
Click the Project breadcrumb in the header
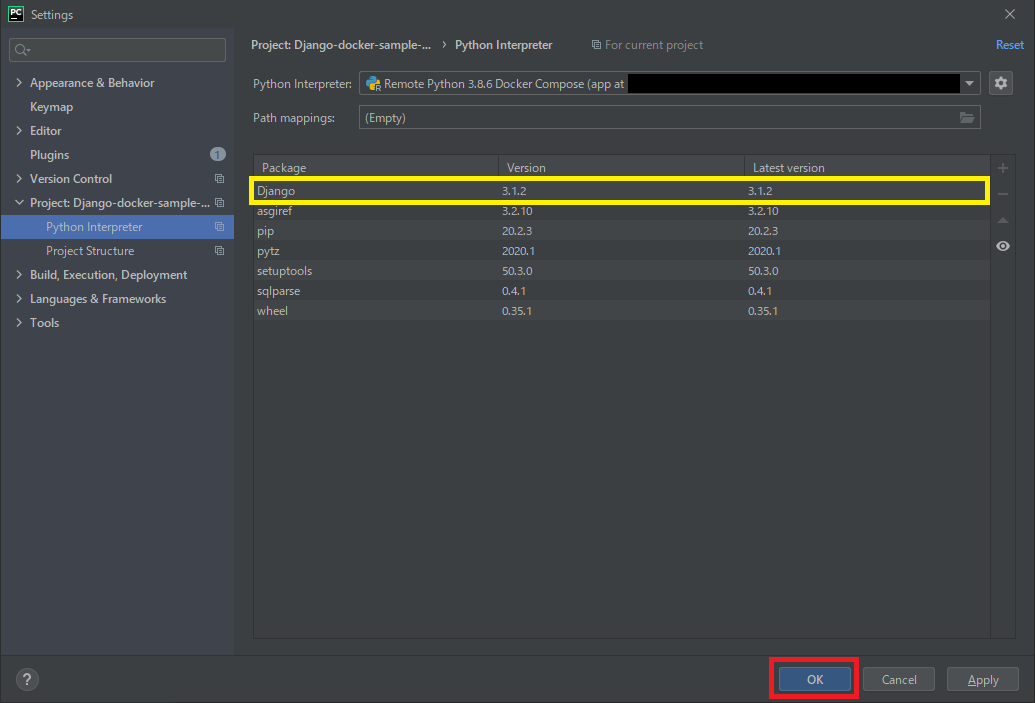coord(341,45)
